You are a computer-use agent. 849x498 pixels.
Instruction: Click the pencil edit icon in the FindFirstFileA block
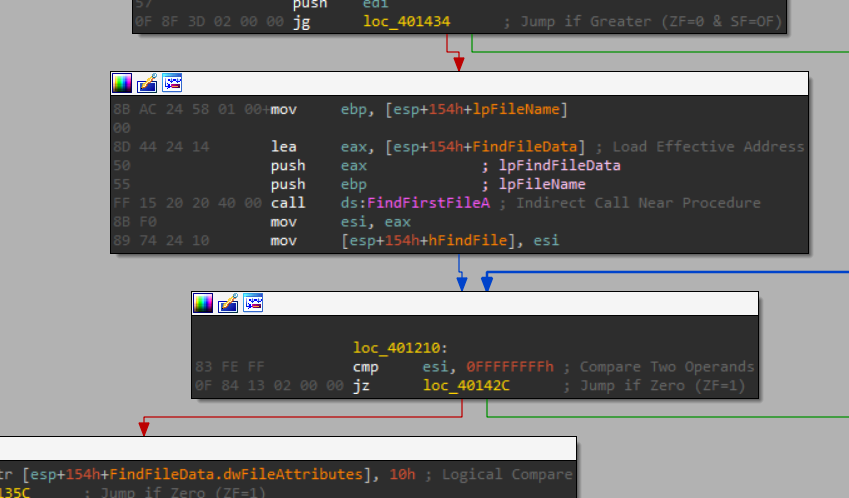point(147,83)
